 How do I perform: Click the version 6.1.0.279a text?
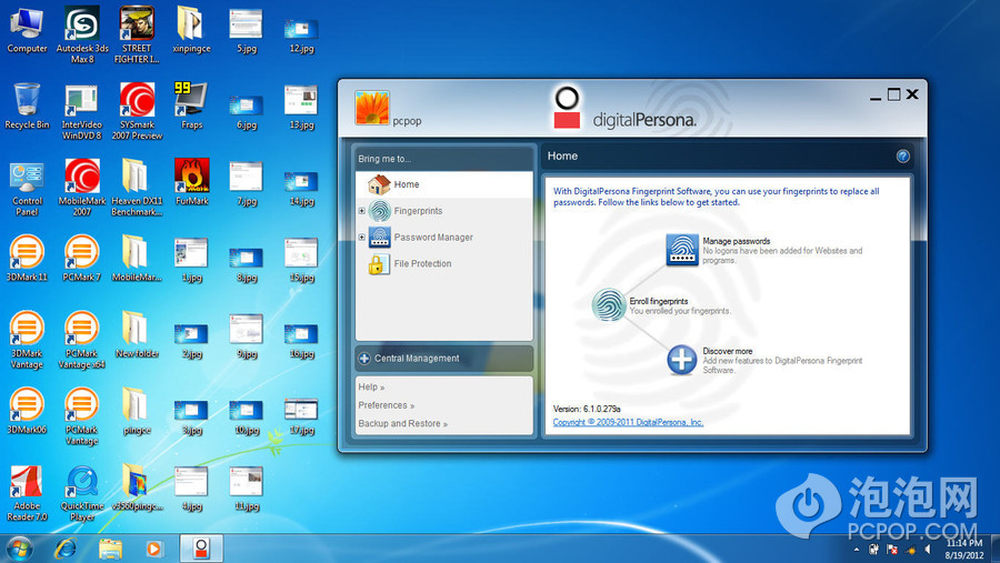[587, 409]
